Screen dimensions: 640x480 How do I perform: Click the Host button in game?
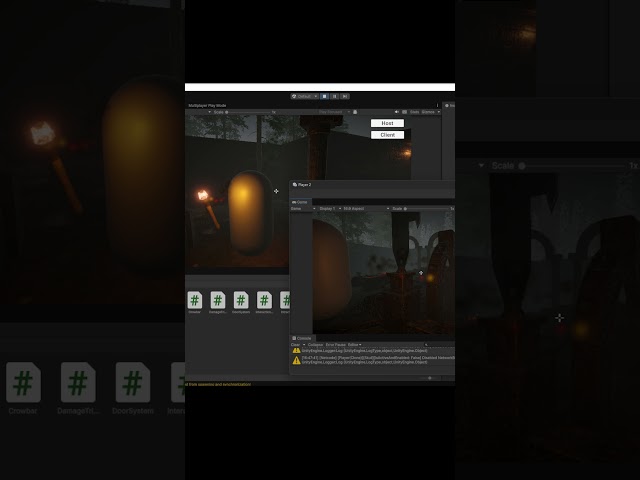tap(387, 123)
